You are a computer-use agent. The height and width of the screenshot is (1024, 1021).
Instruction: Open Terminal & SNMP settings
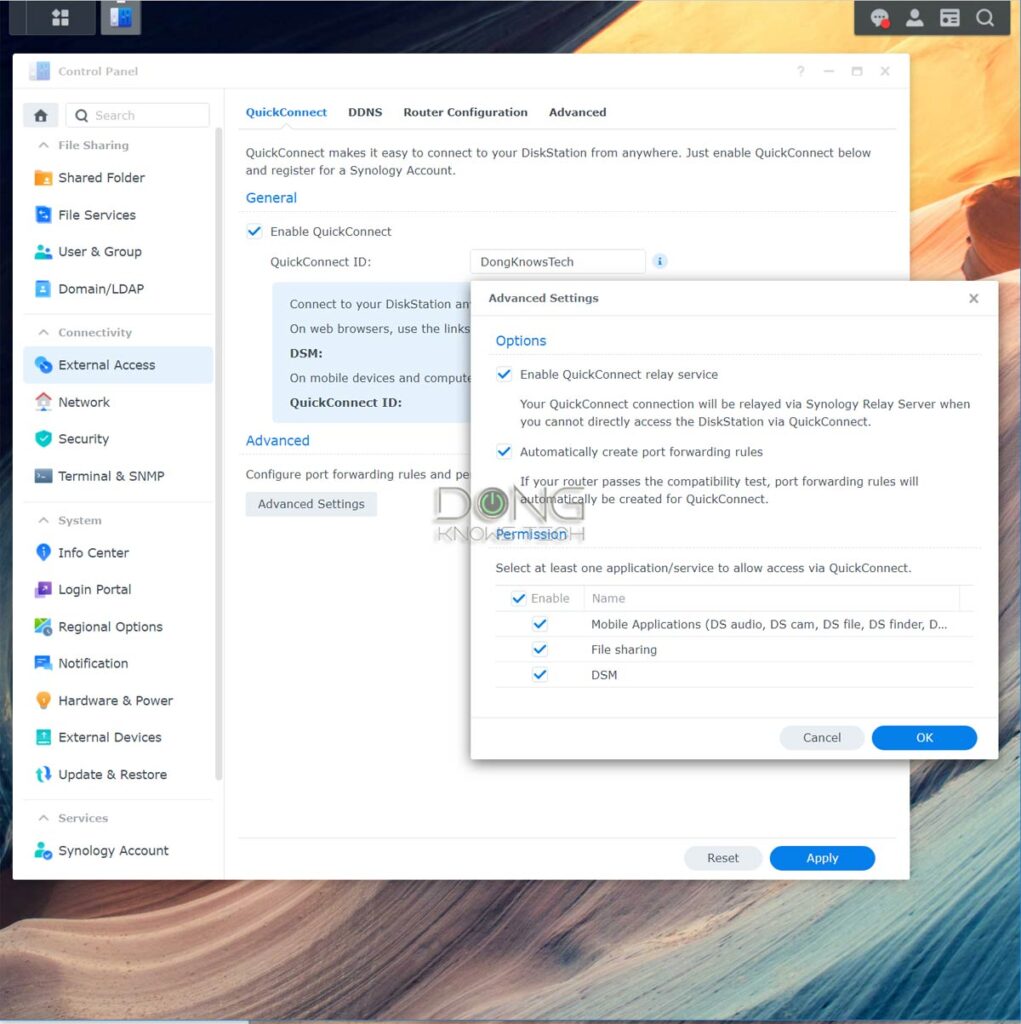(118, 476)
